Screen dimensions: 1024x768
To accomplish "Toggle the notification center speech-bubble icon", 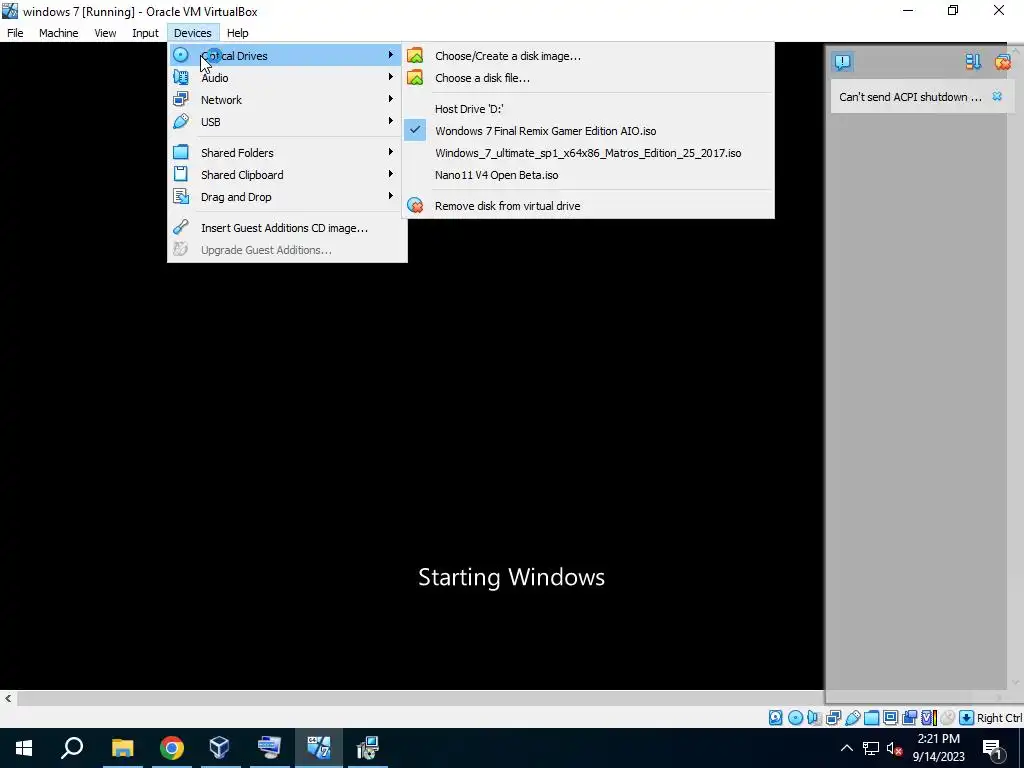I will pos(842,62).
